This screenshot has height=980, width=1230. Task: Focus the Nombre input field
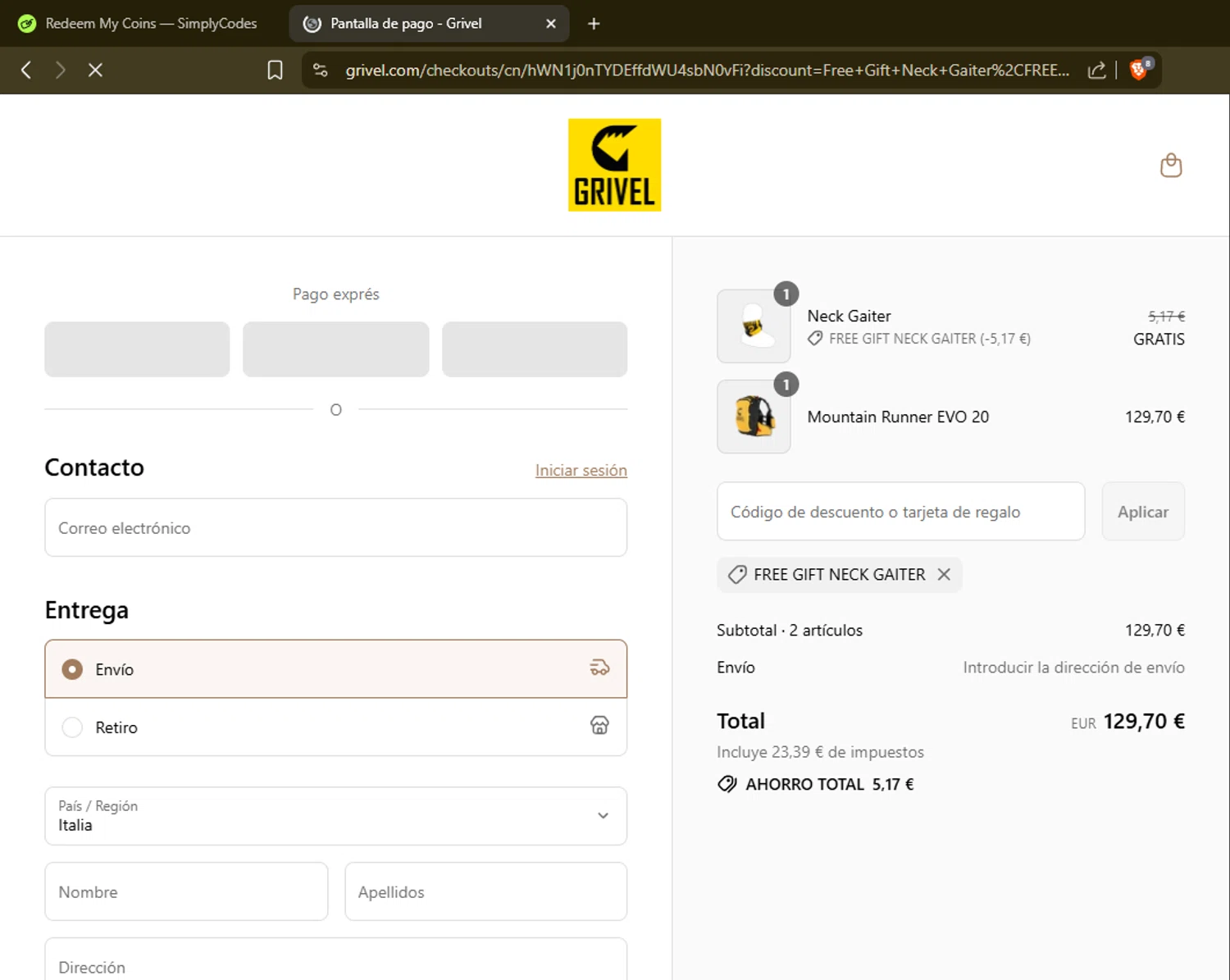click(x=186, y=891)
